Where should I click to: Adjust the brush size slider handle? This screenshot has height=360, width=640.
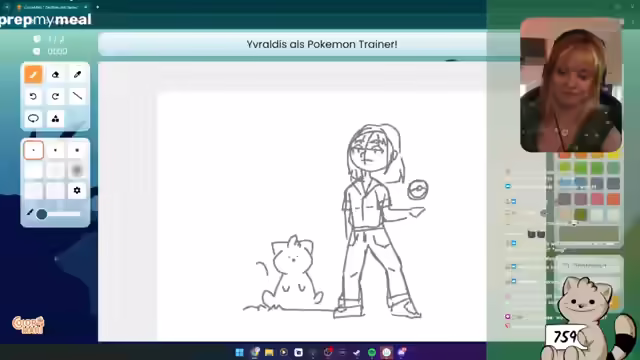[x=42, y=214]
